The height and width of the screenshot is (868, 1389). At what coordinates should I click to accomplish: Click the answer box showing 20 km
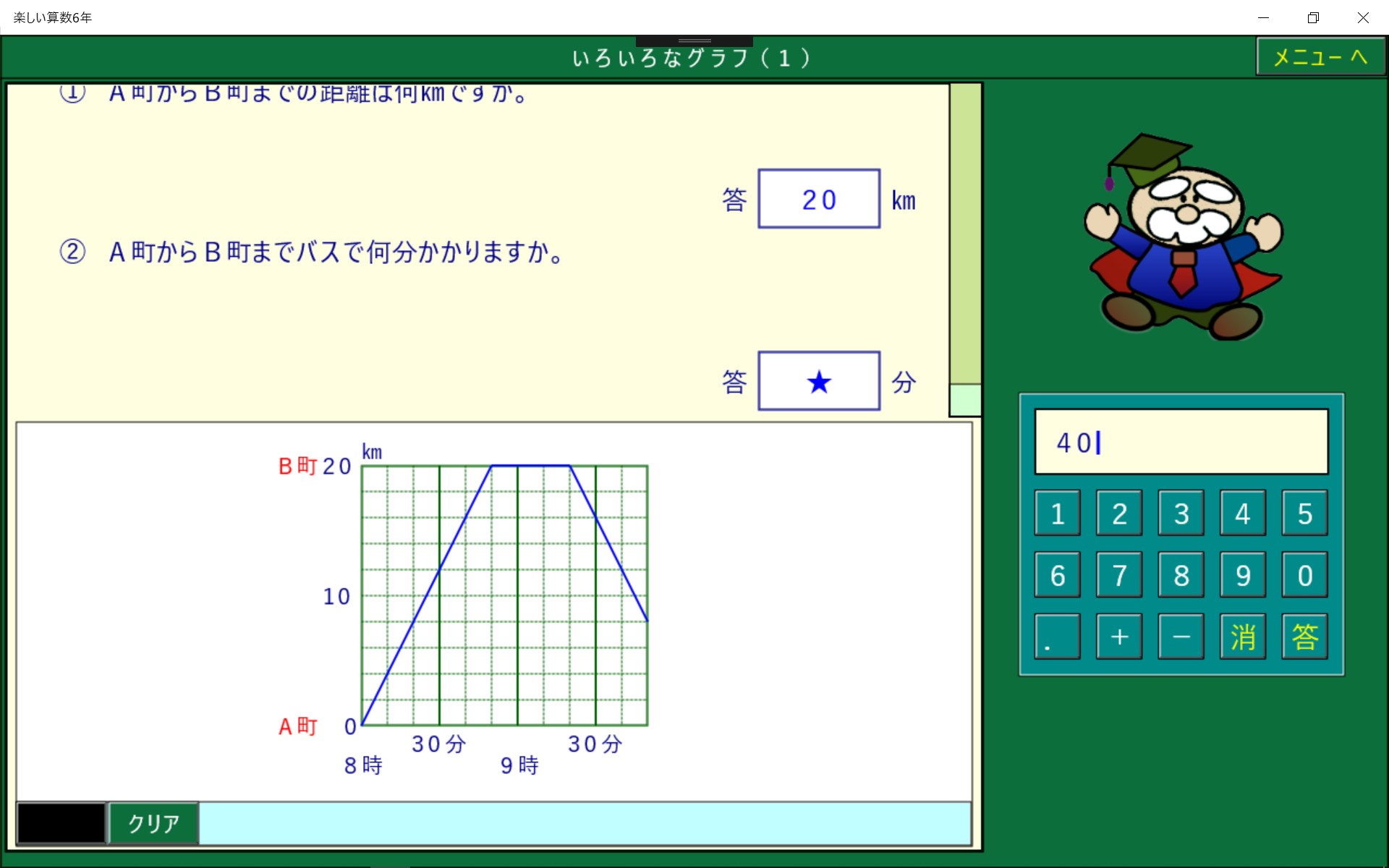point(819,199)
